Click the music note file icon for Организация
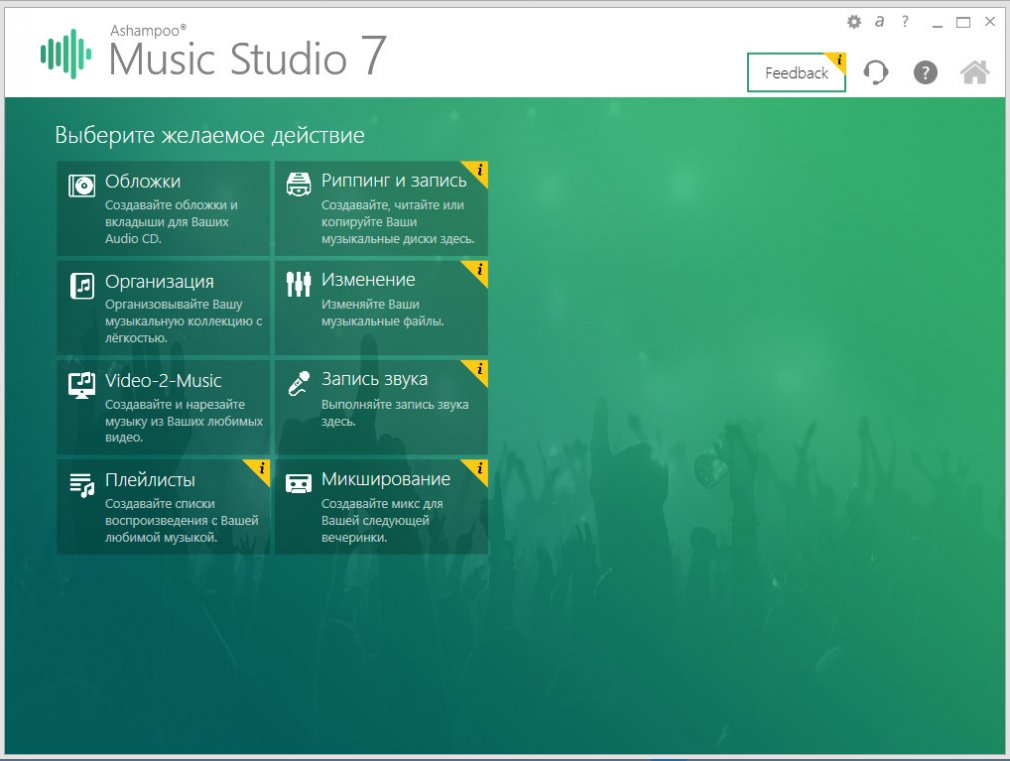The height and width of the screenshot is (761, 1010). (82, 285)
